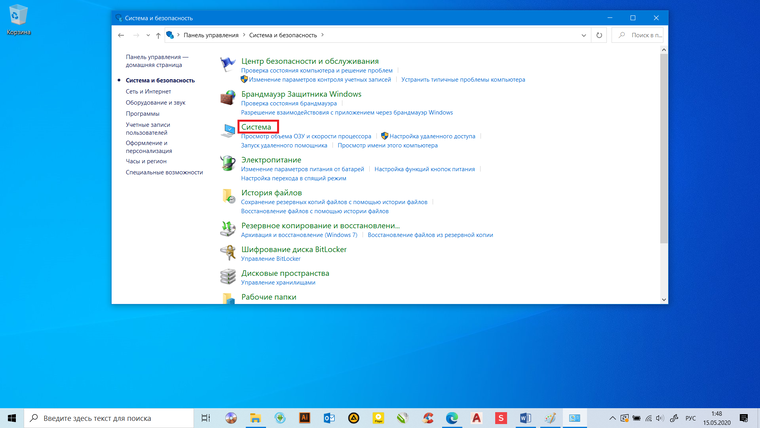Click the vertical scrollbar down arrow
The width and height of the screenshot is (760, 428).
pos(664,300)
